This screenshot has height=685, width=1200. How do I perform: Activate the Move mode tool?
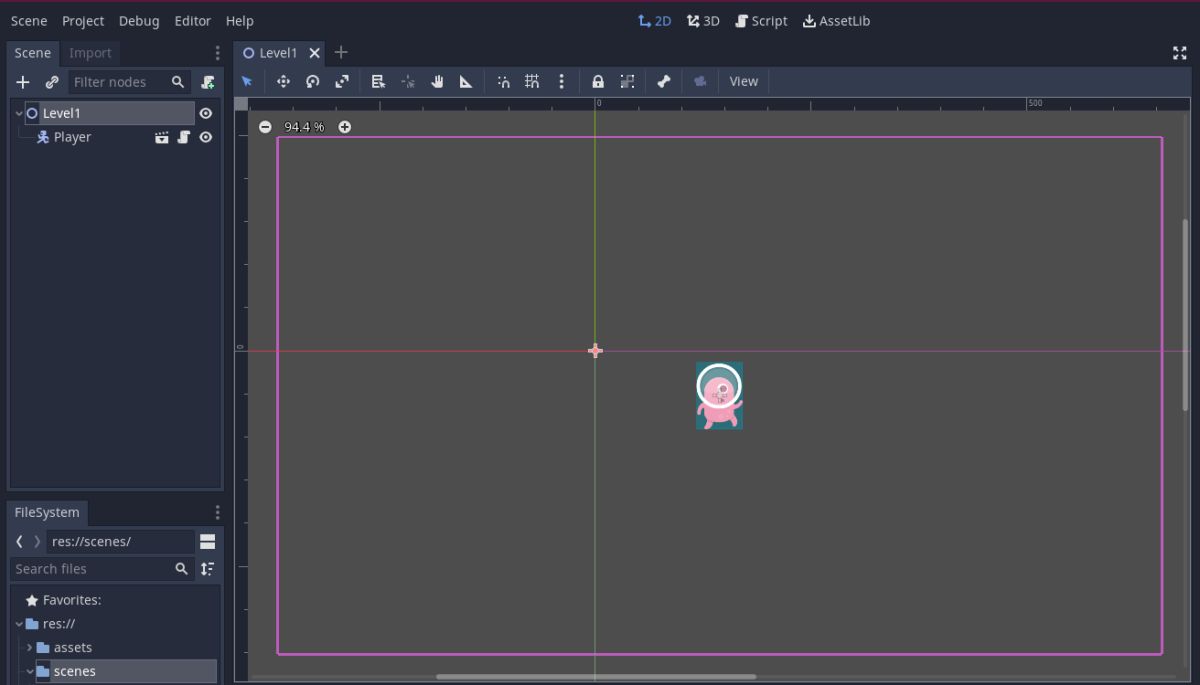tap(283, 81)
